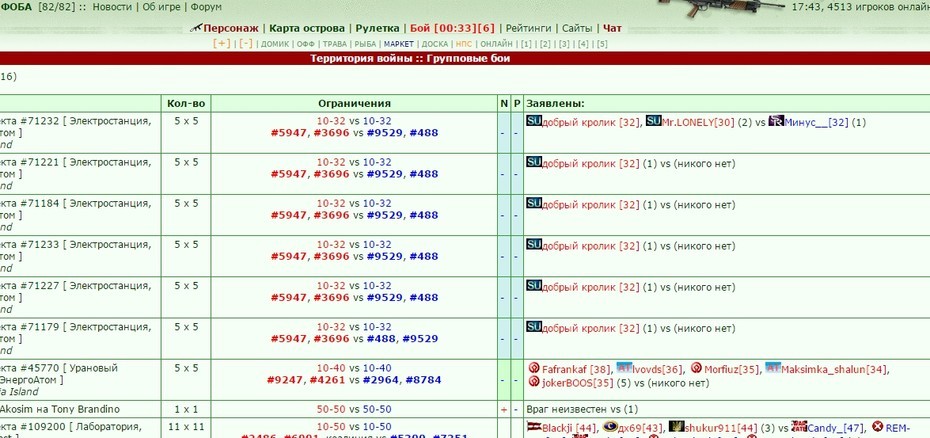
Task: Open Новости in top menu
Action: coord(113,7)
